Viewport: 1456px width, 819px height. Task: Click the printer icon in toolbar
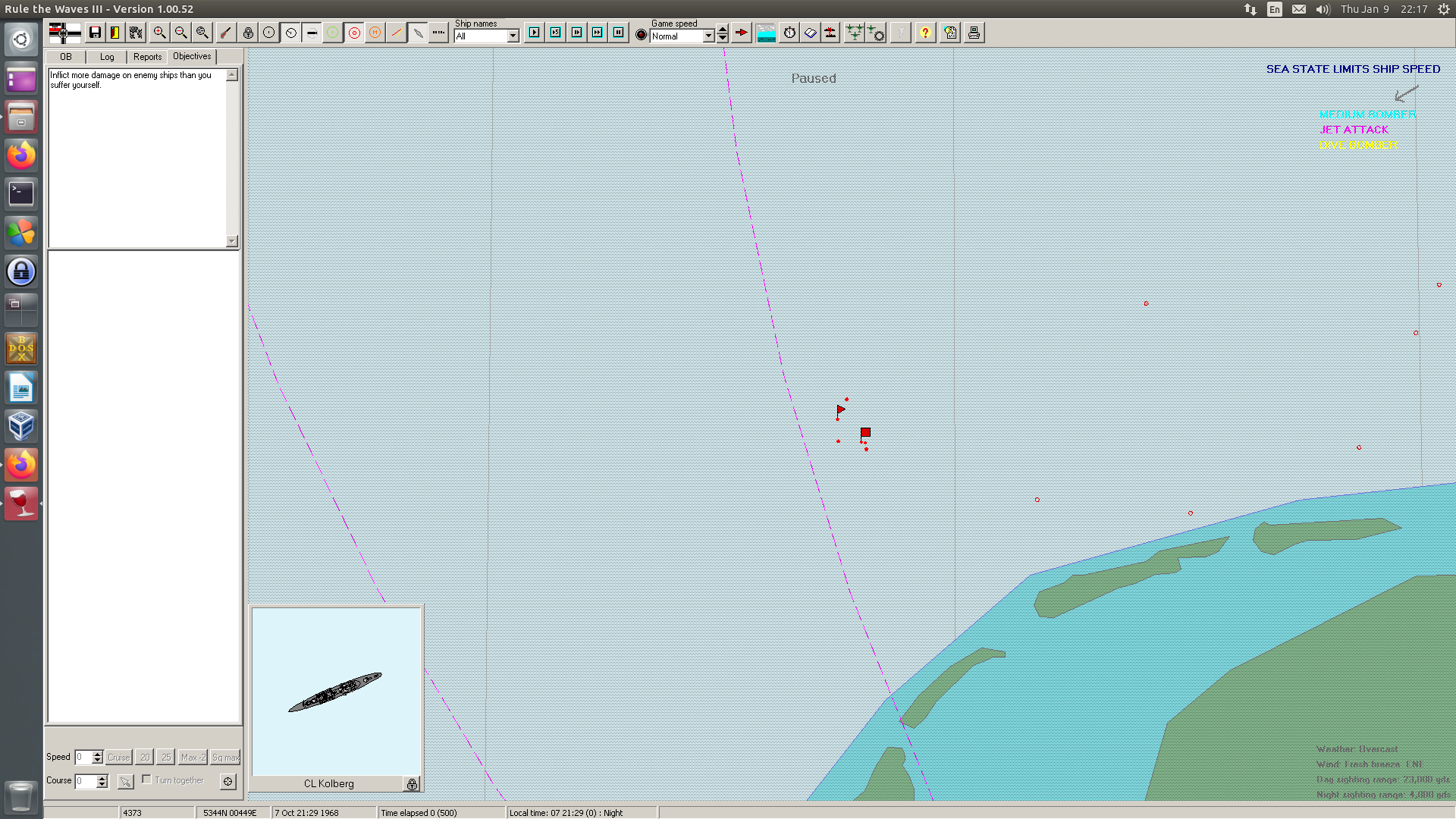pos(974,33)
